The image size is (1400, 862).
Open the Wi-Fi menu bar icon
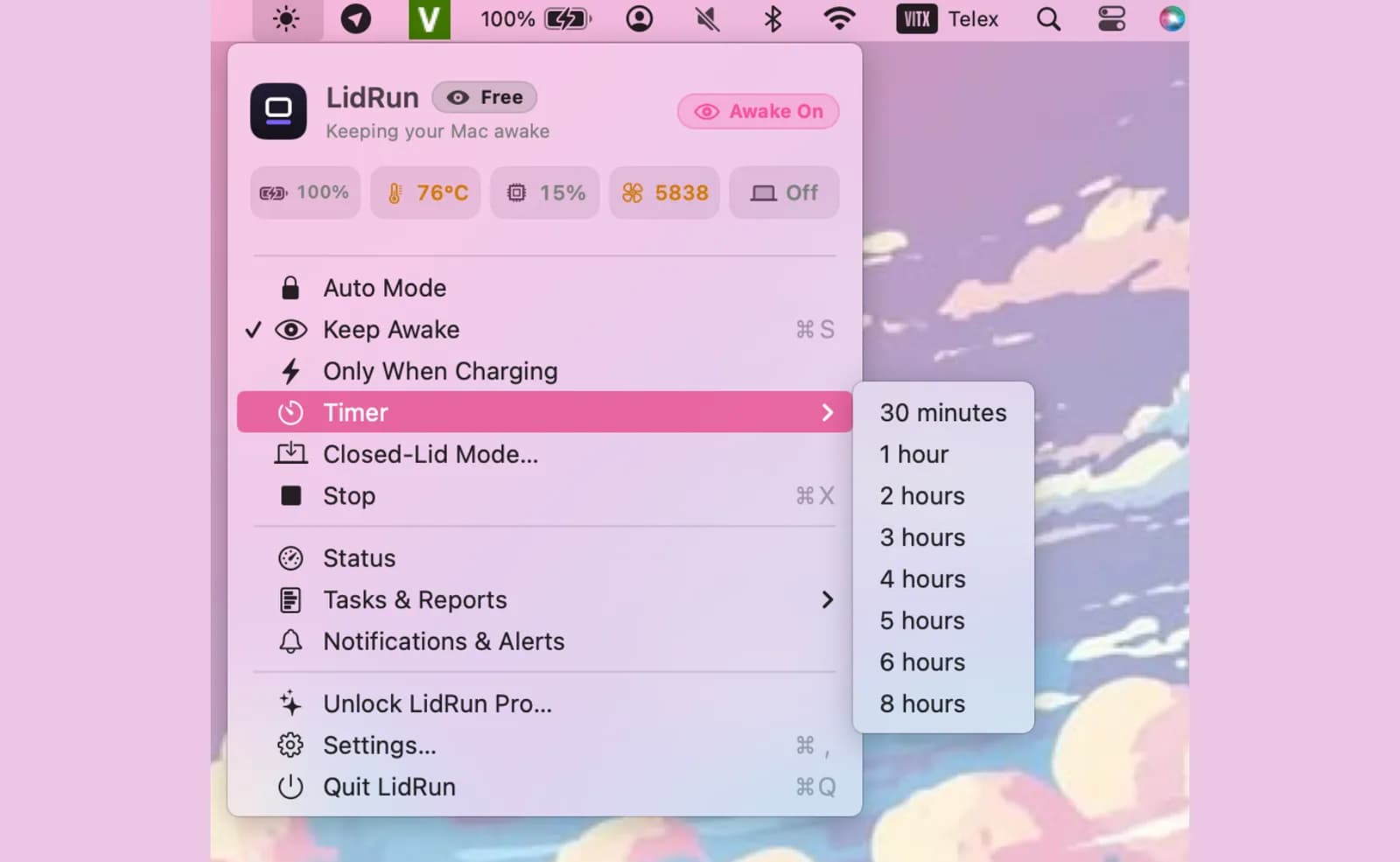pos(839,18)
